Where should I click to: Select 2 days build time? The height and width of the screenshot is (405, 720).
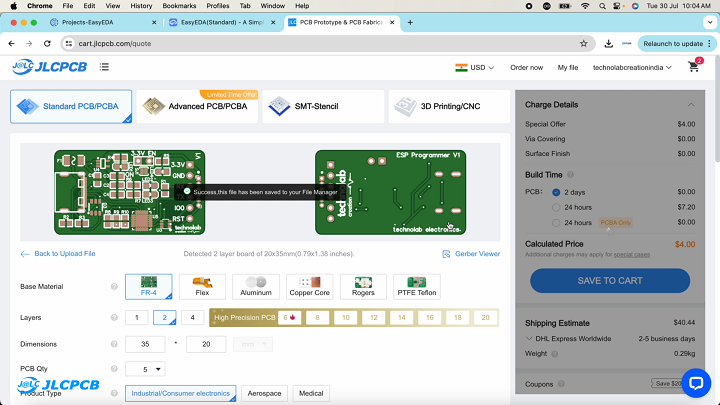click(x=556, y=192)
